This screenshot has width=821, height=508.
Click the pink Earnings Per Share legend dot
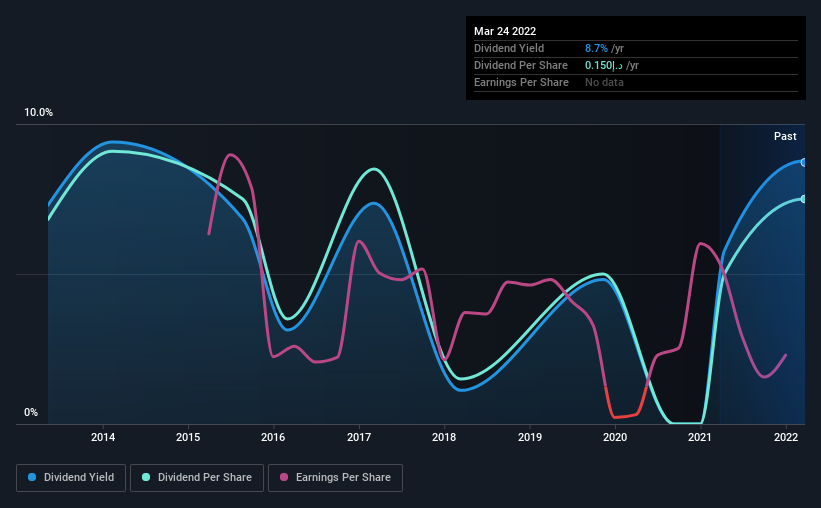pos(284,477)
